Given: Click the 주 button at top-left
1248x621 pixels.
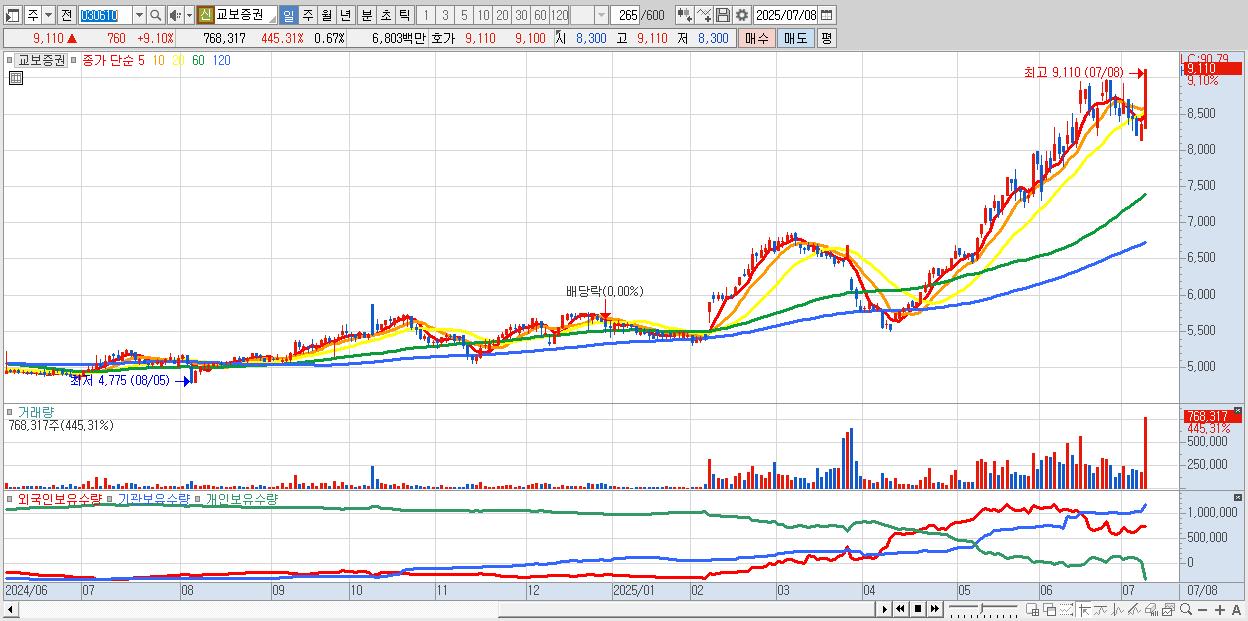Looking at the screenshot, I should (33, 15).
